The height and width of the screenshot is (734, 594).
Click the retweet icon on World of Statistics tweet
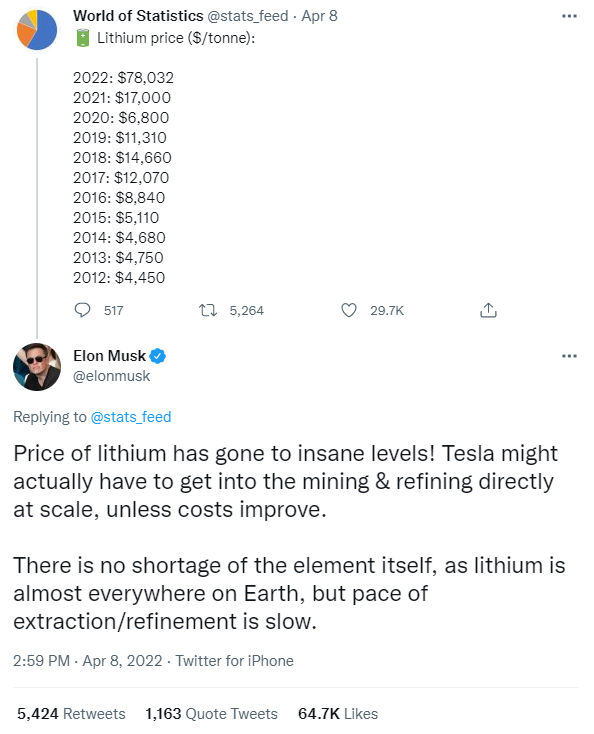(x=208, y=310)
